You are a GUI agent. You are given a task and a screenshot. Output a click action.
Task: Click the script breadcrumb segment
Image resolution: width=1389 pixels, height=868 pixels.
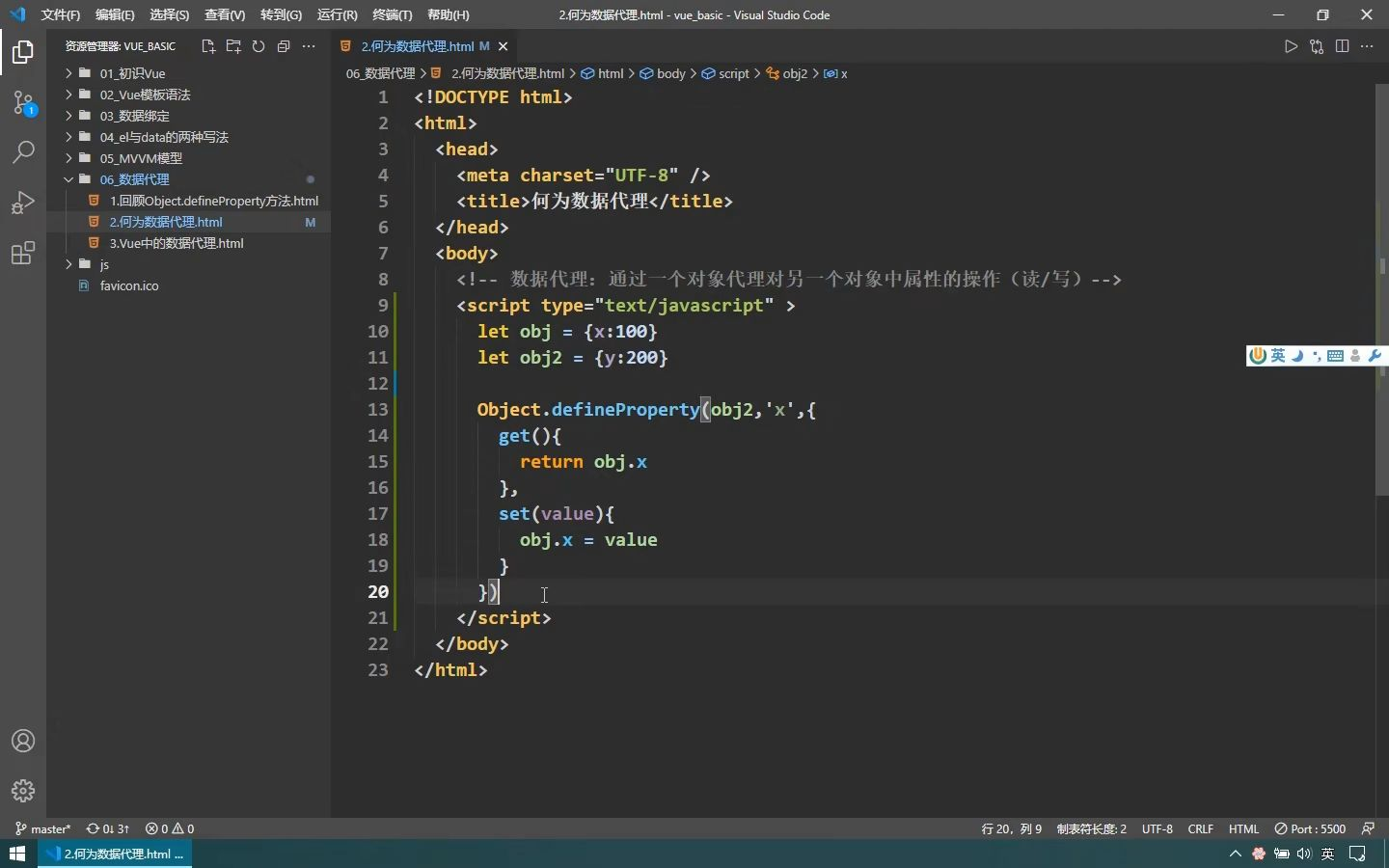(x=725, y=73)
